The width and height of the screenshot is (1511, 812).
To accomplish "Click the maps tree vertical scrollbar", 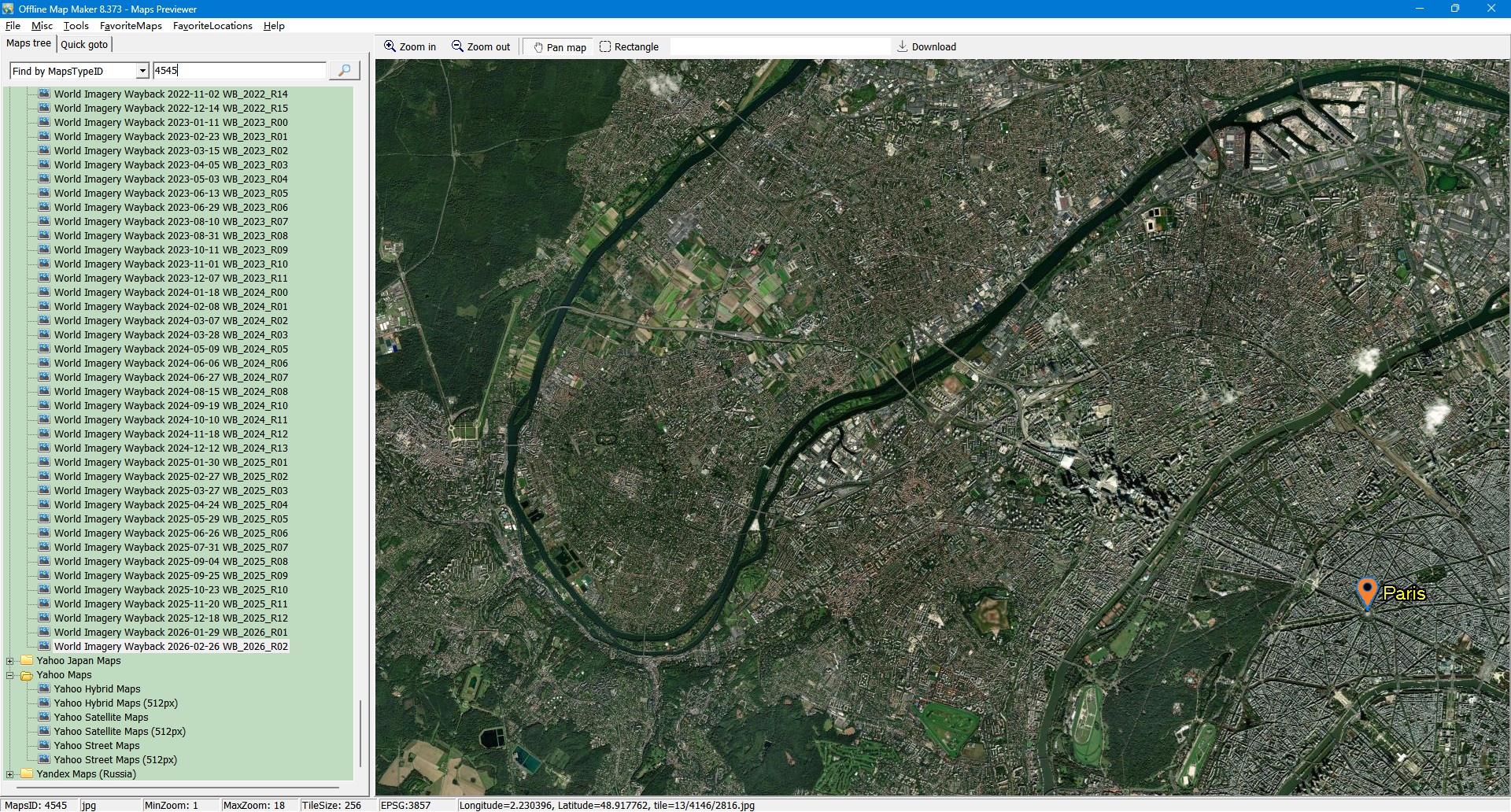I will click(360, 732).
